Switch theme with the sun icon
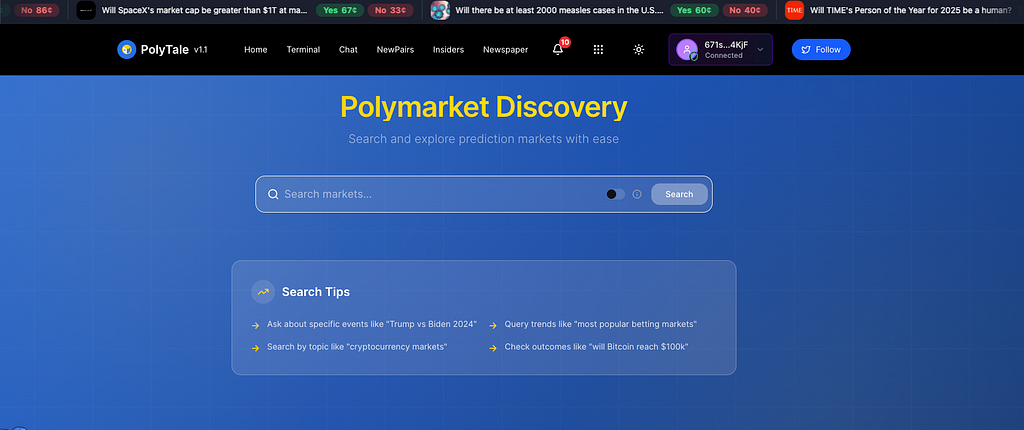The image size is (1024, 430). point(639,50)
